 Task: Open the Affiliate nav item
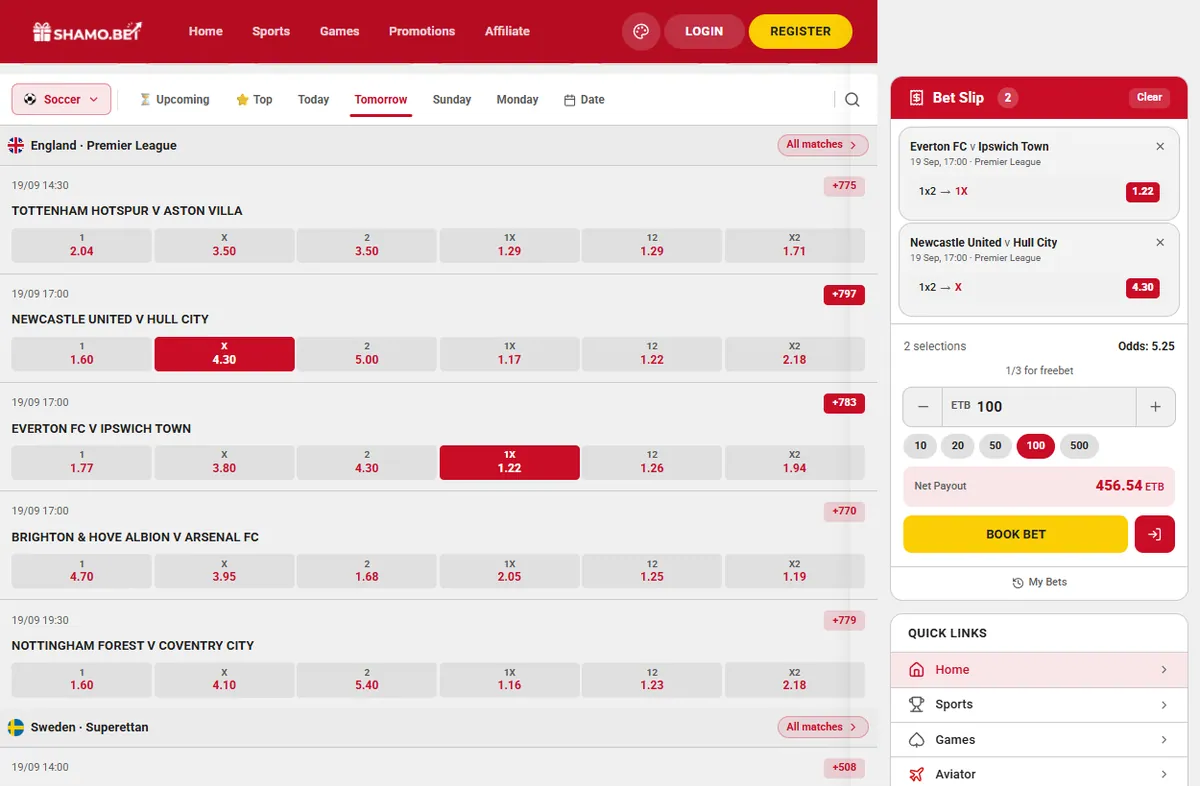pos(507,31)
